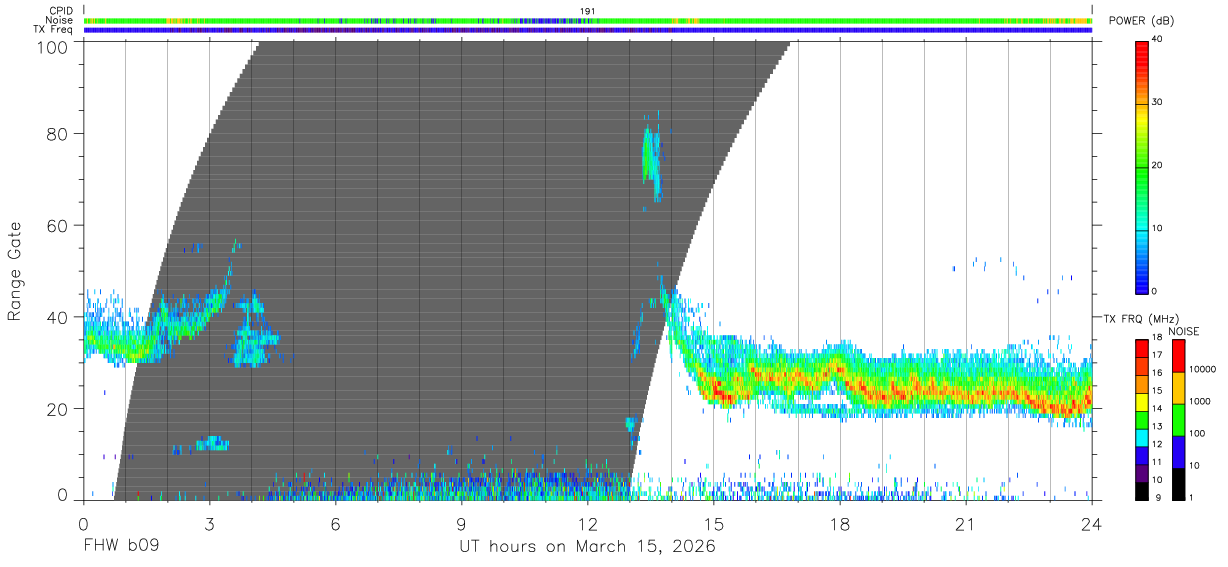This screenshot has height=567, width=1228.
Task: Click the POWER (dB) color bar
Action: coord(1141,166)
